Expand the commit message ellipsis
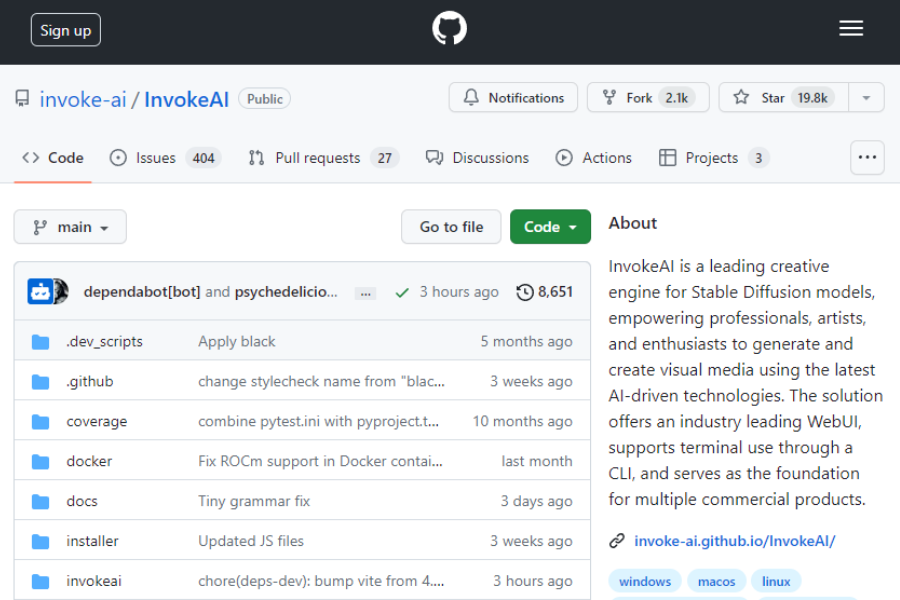Image resolution: width=900 pixels, height=600 pixels. tap(365, 293)
